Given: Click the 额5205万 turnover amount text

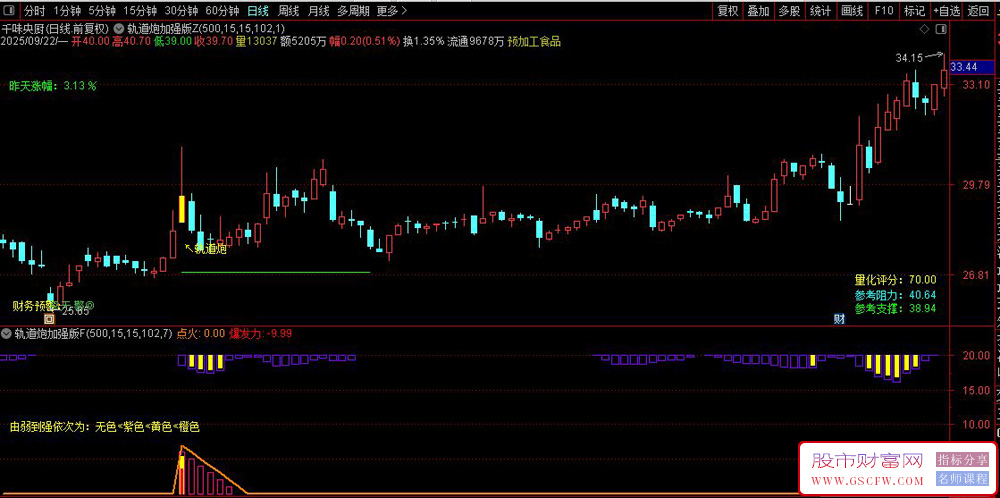Looking at the screenshot, I should point(304,41).
